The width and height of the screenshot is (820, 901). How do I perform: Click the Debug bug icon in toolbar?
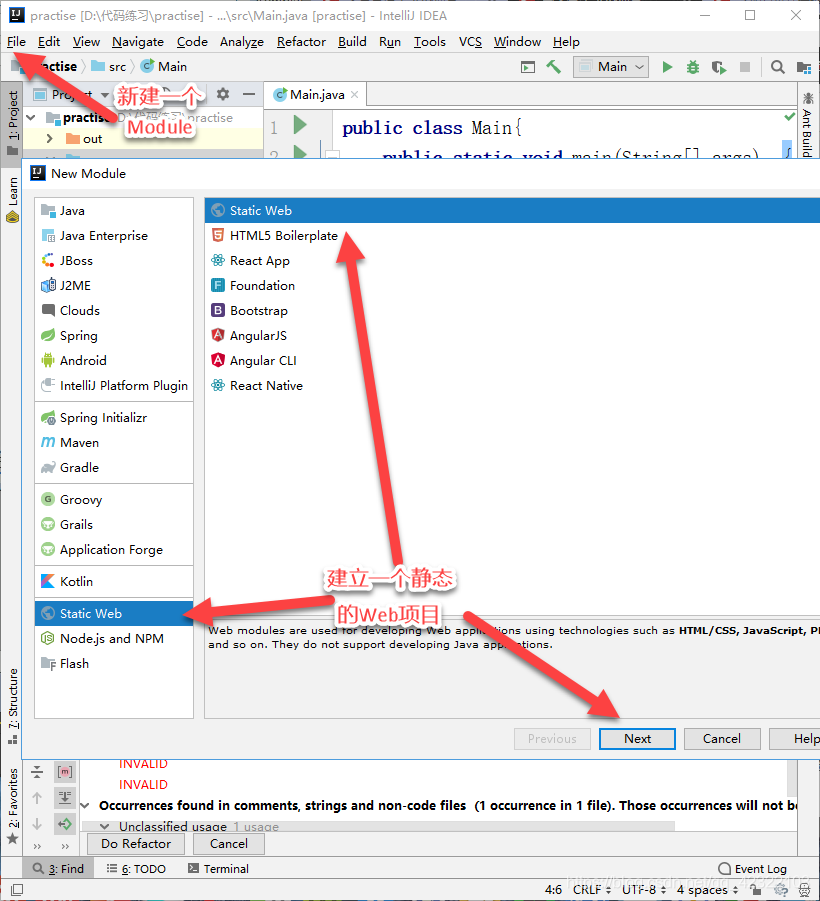[693, 67]
